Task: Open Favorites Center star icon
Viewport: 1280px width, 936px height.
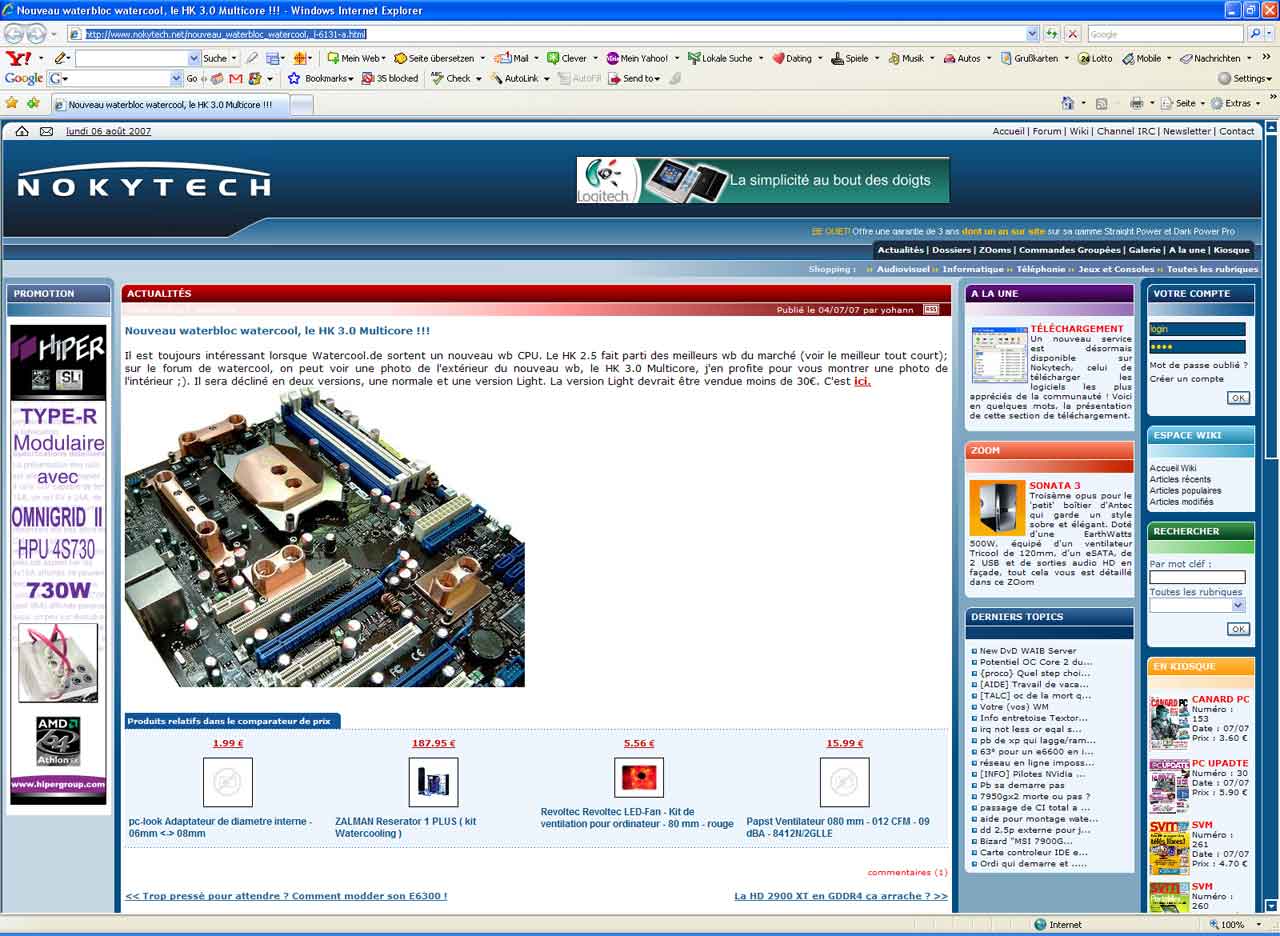Action: [12, 103]
